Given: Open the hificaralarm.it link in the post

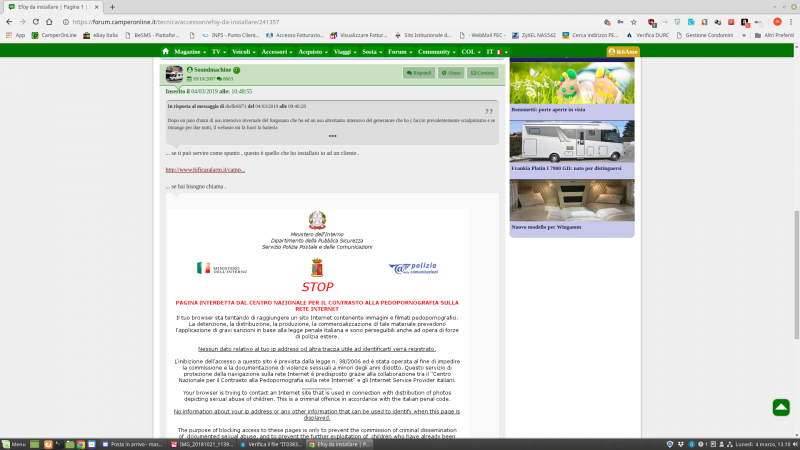Looking at the screenshot, I should pos(205,170).
